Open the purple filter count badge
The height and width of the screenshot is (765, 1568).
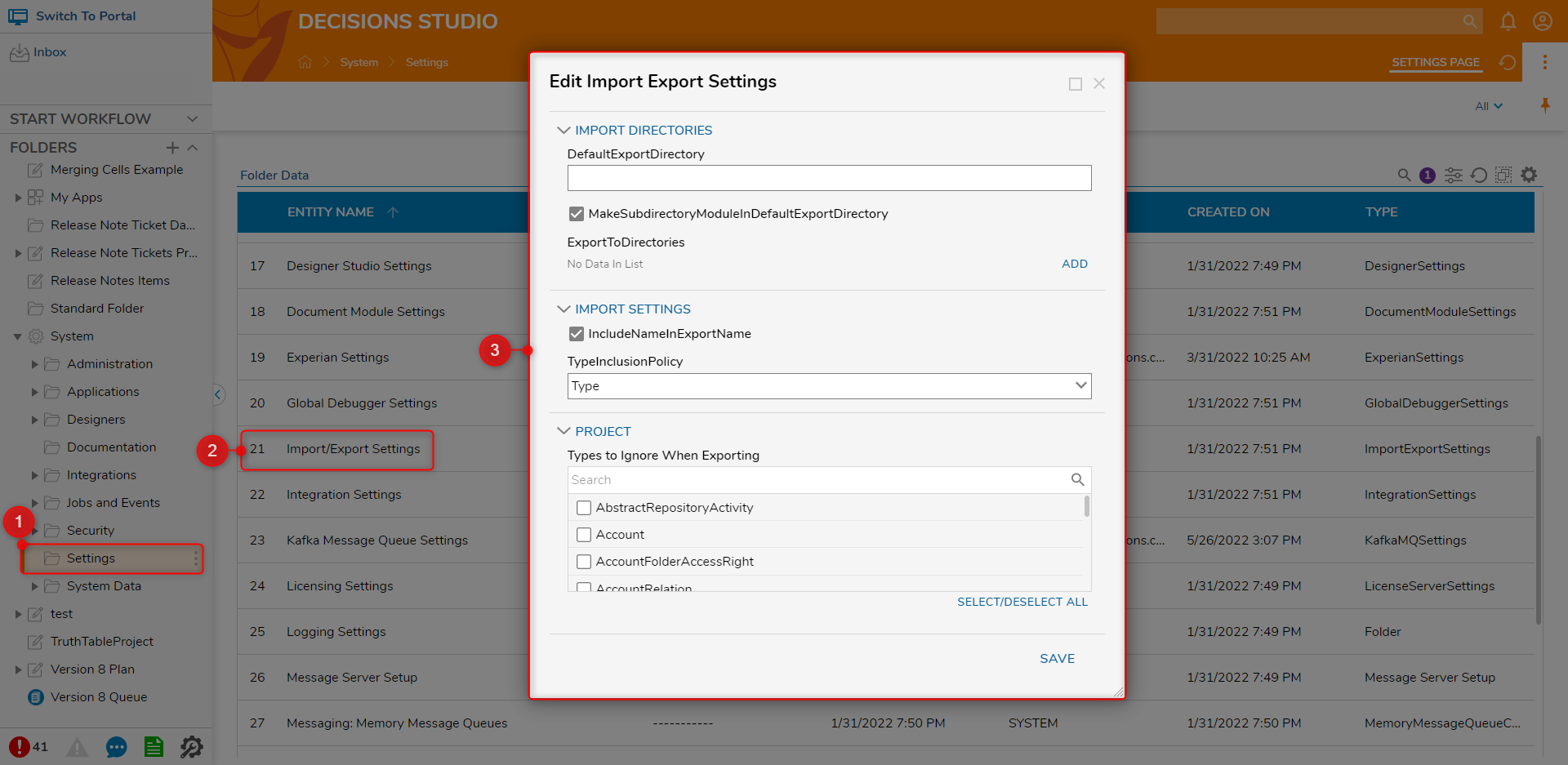(x=1428, y=175)
